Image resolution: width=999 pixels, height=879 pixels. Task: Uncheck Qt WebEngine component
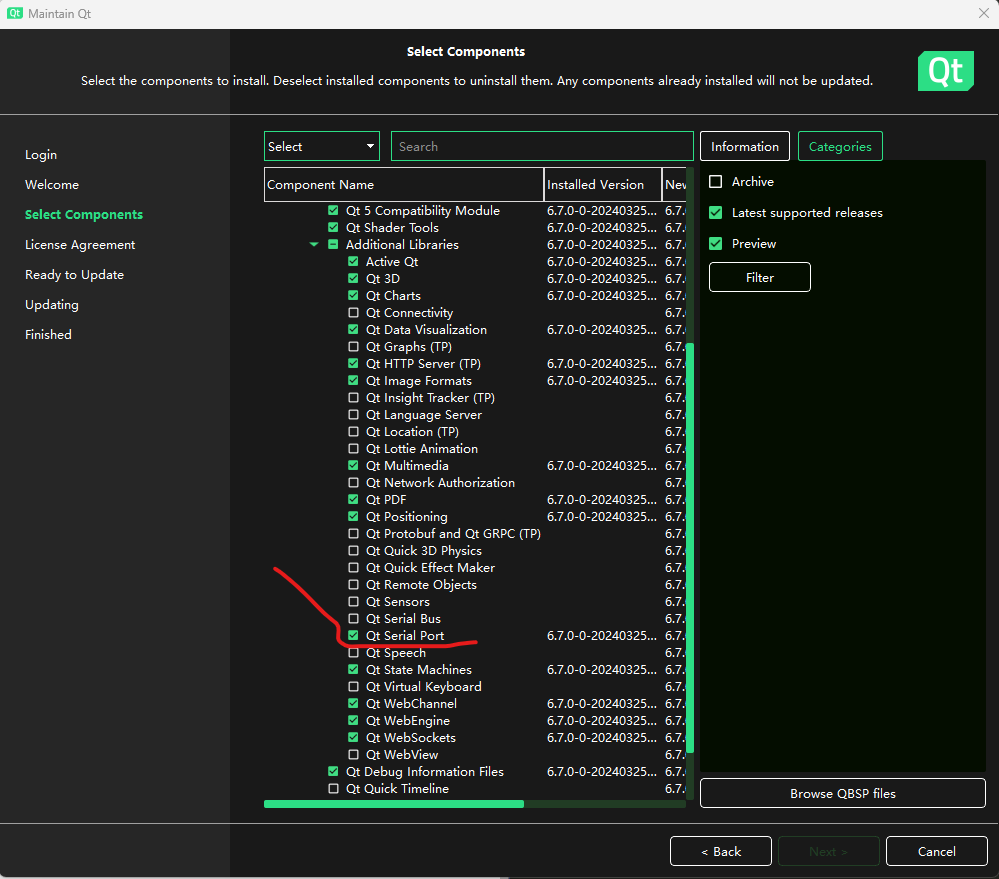coord(353,720)
